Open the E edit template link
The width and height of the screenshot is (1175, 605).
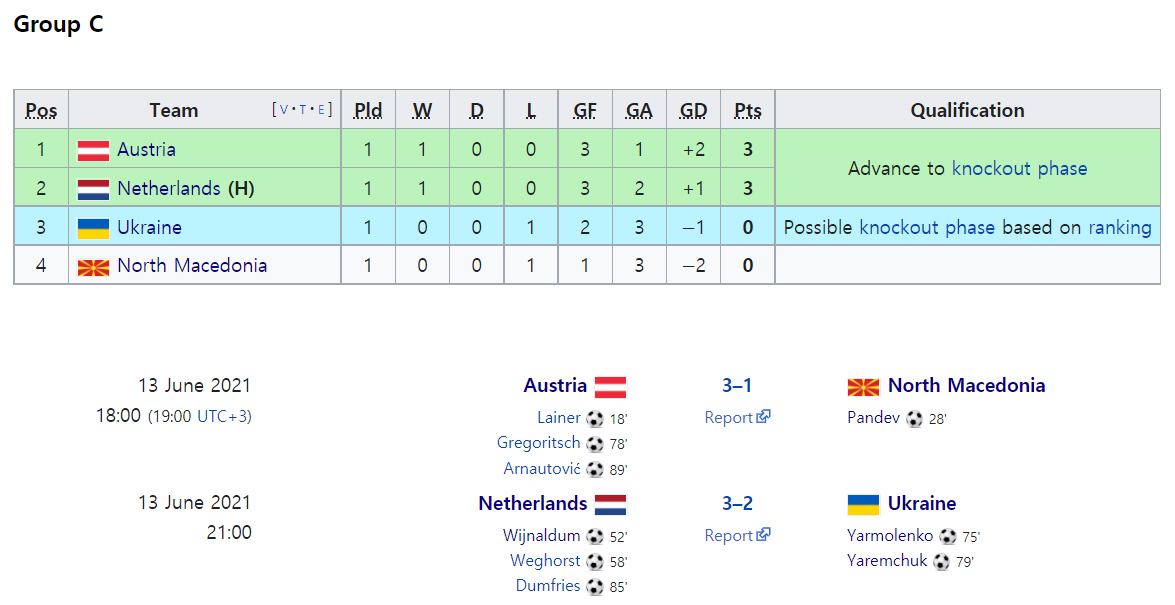[x=321, y=109]
